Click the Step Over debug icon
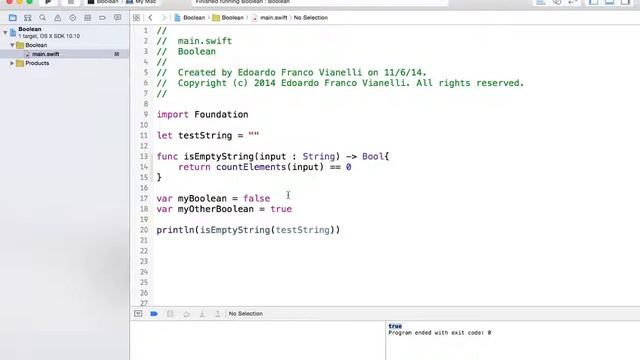This screenshot has height=360, width=640. coord(186,313)
